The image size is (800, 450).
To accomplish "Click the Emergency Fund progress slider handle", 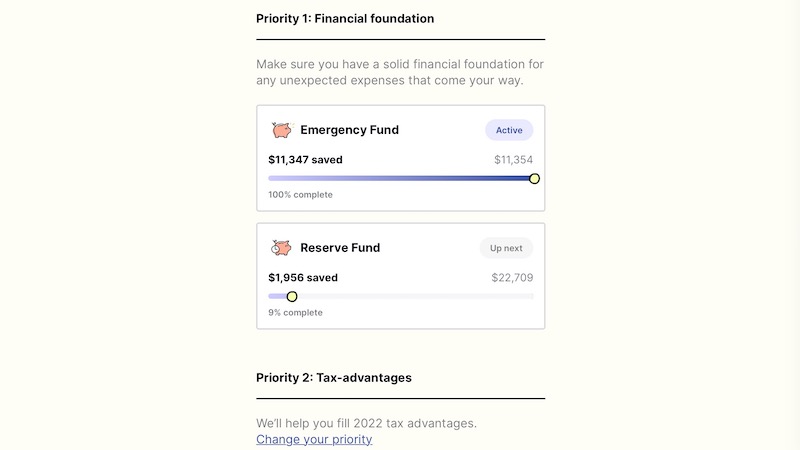I will tap(534, 178).
